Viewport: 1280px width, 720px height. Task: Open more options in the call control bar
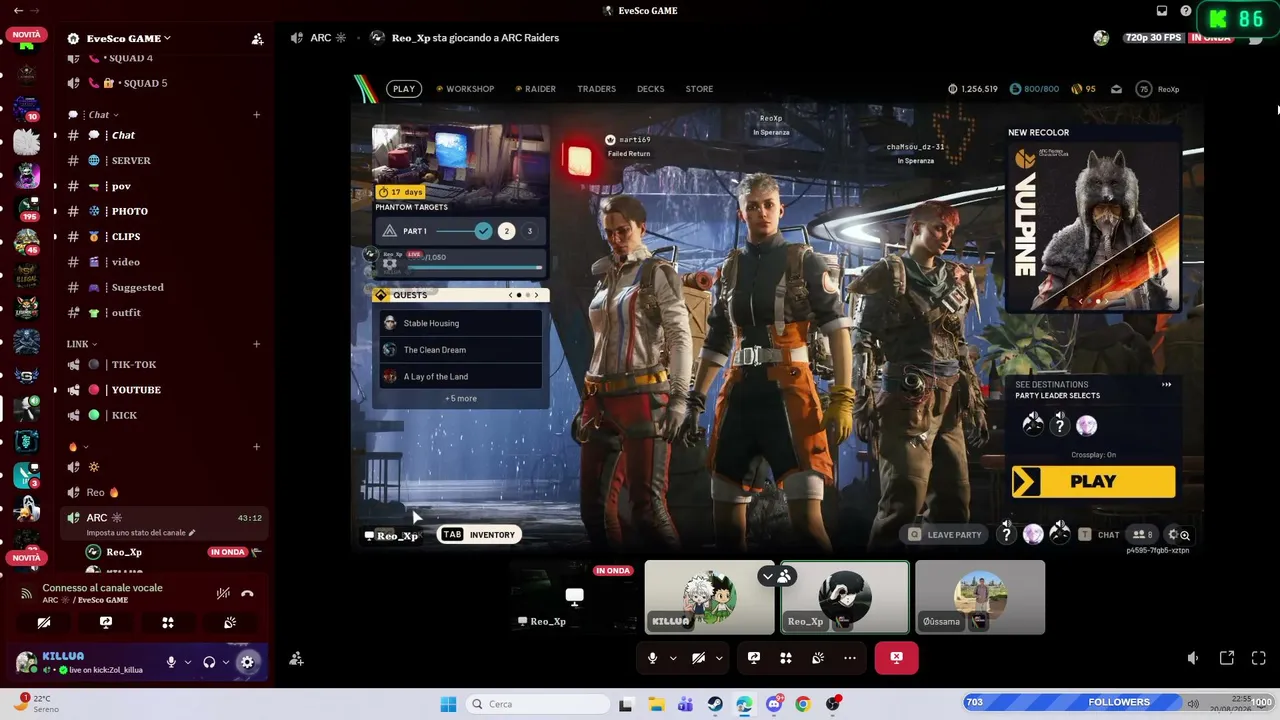pyautogui.click(x=850, y=658)
